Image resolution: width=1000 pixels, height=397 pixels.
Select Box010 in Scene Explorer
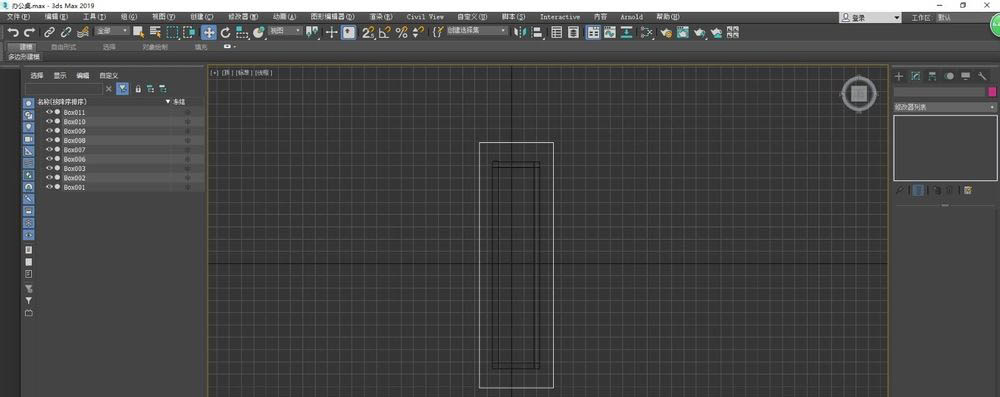pyautogui.click(x=75, y=121)
